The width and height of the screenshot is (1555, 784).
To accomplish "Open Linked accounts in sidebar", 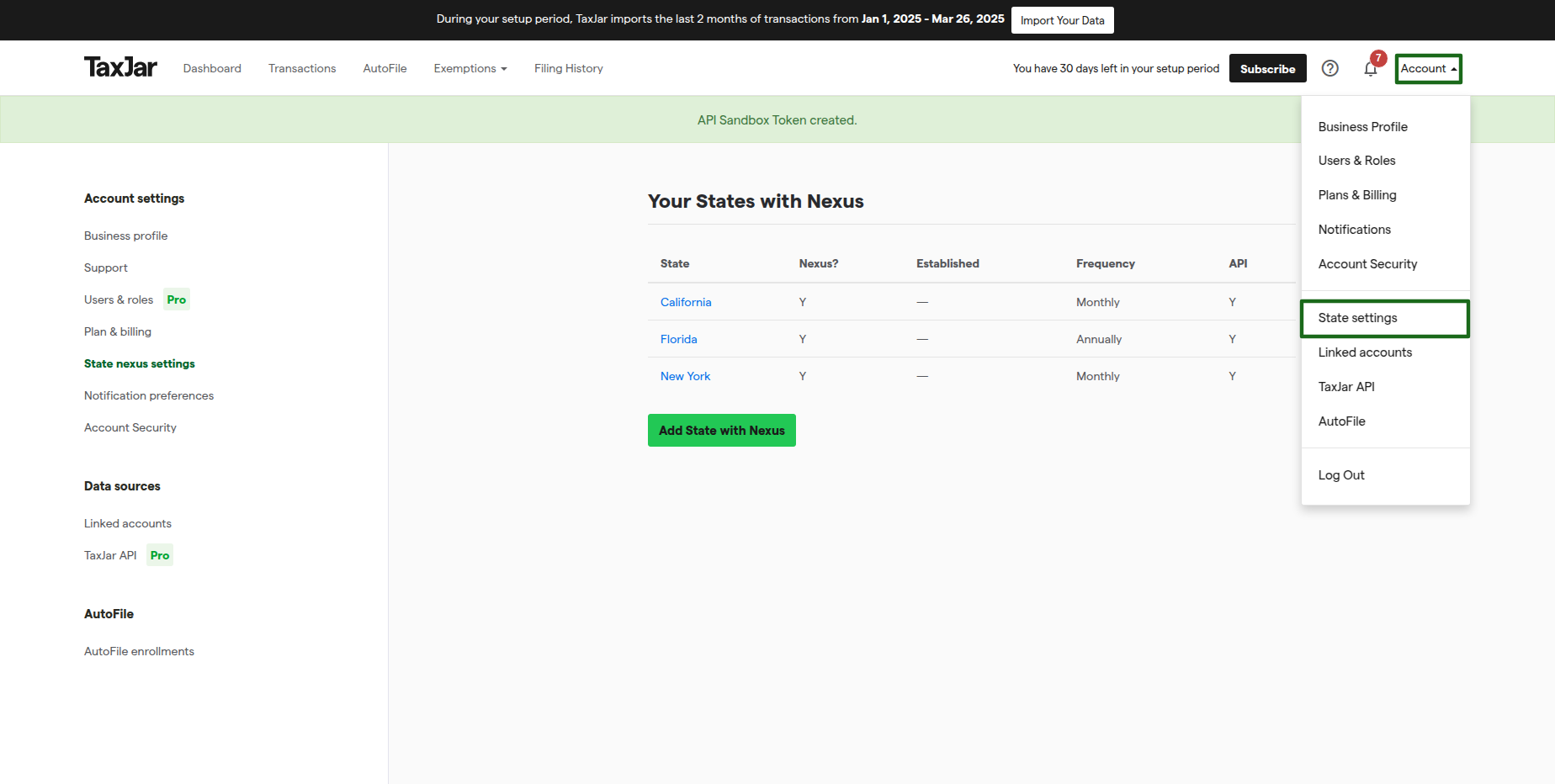I will click(x=128, y=523).
